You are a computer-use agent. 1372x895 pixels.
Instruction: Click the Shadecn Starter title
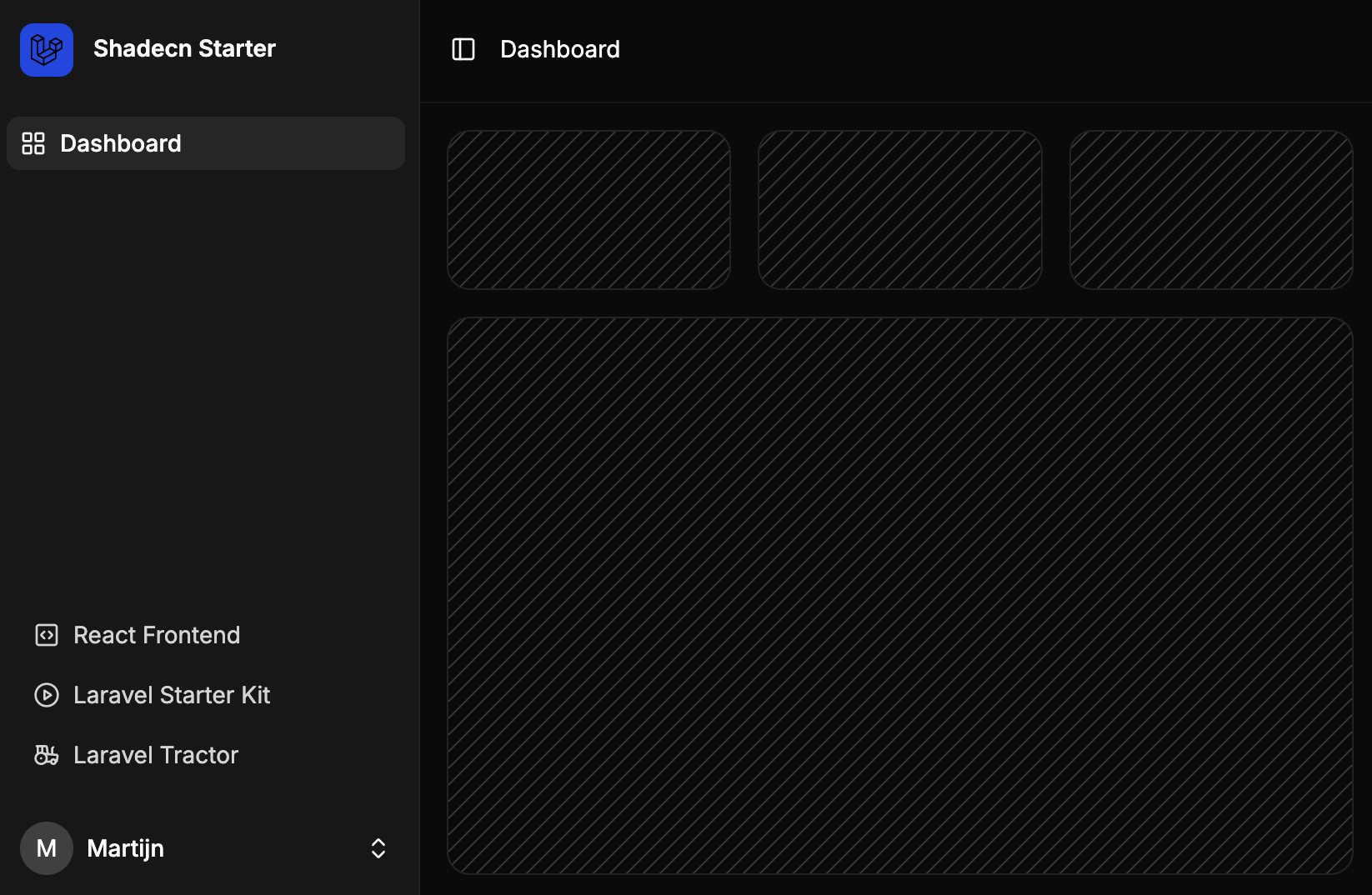pos(184,48)
